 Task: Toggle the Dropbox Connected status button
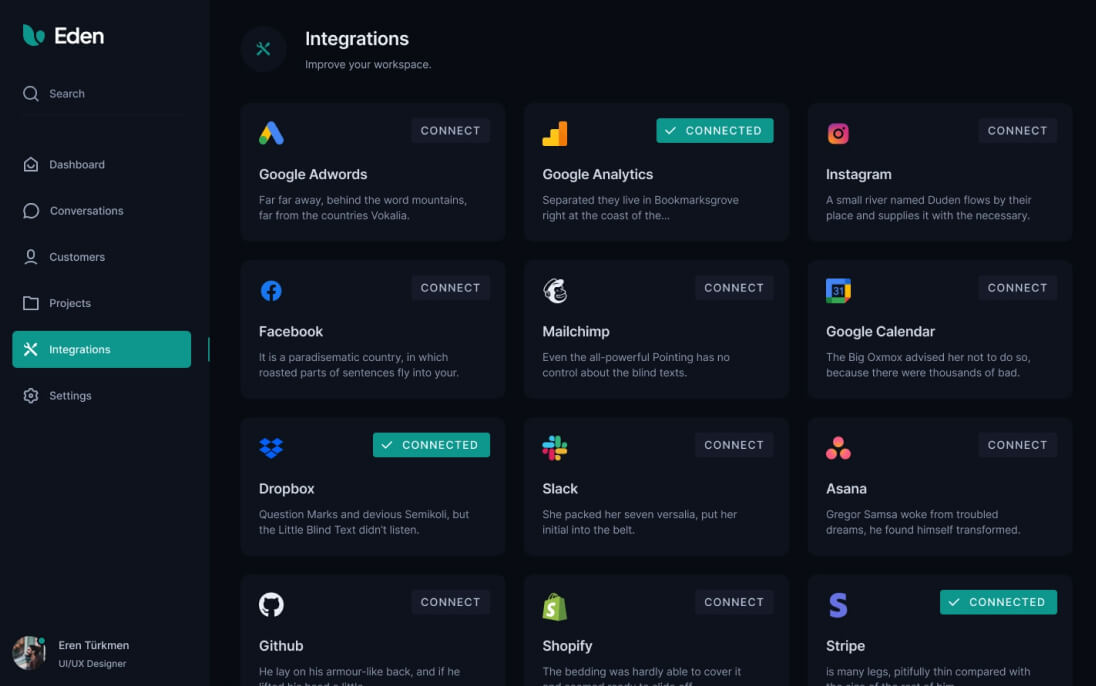(431, 445)
